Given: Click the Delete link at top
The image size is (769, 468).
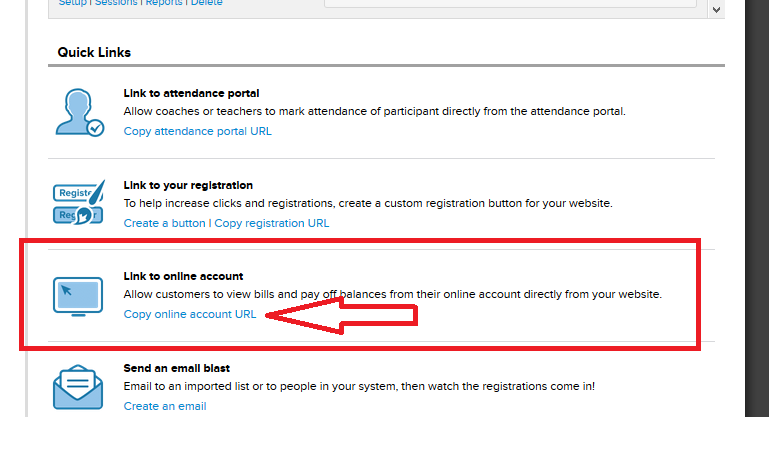Looking at the screenshot, I should pyautogui.click(x=206, y=3).
